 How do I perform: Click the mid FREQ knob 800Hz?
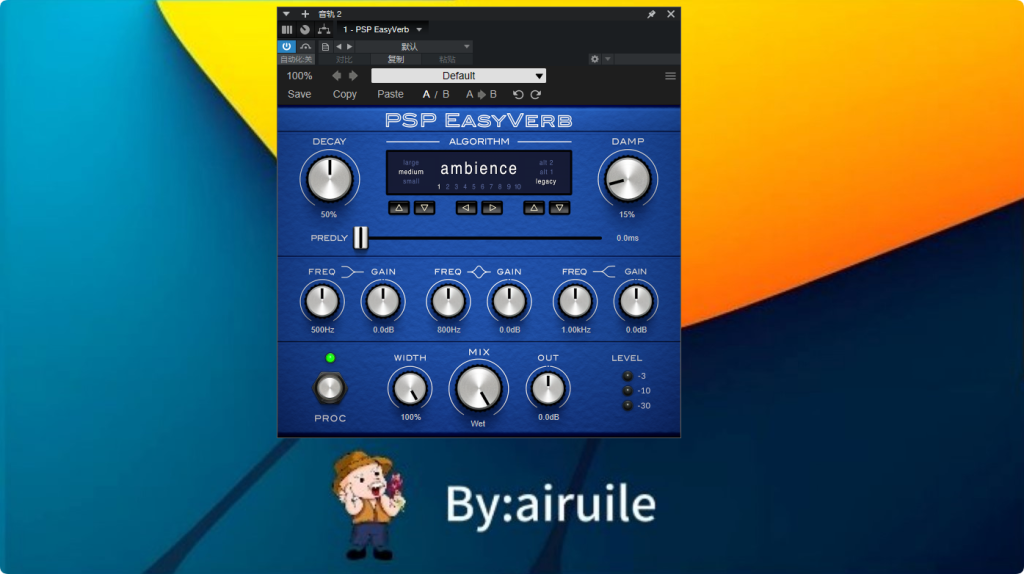448,302
